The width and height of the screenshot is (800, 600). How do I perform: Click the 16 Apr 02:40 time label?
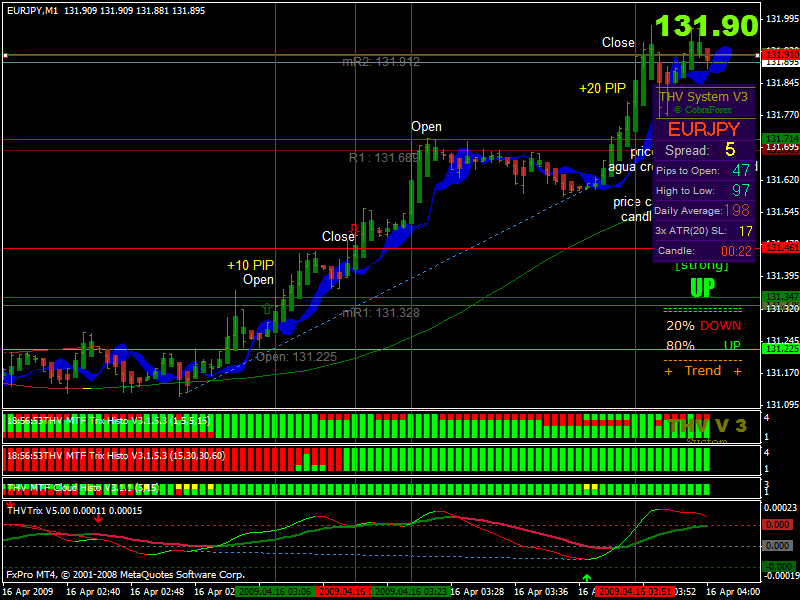[x=93, y=592]
